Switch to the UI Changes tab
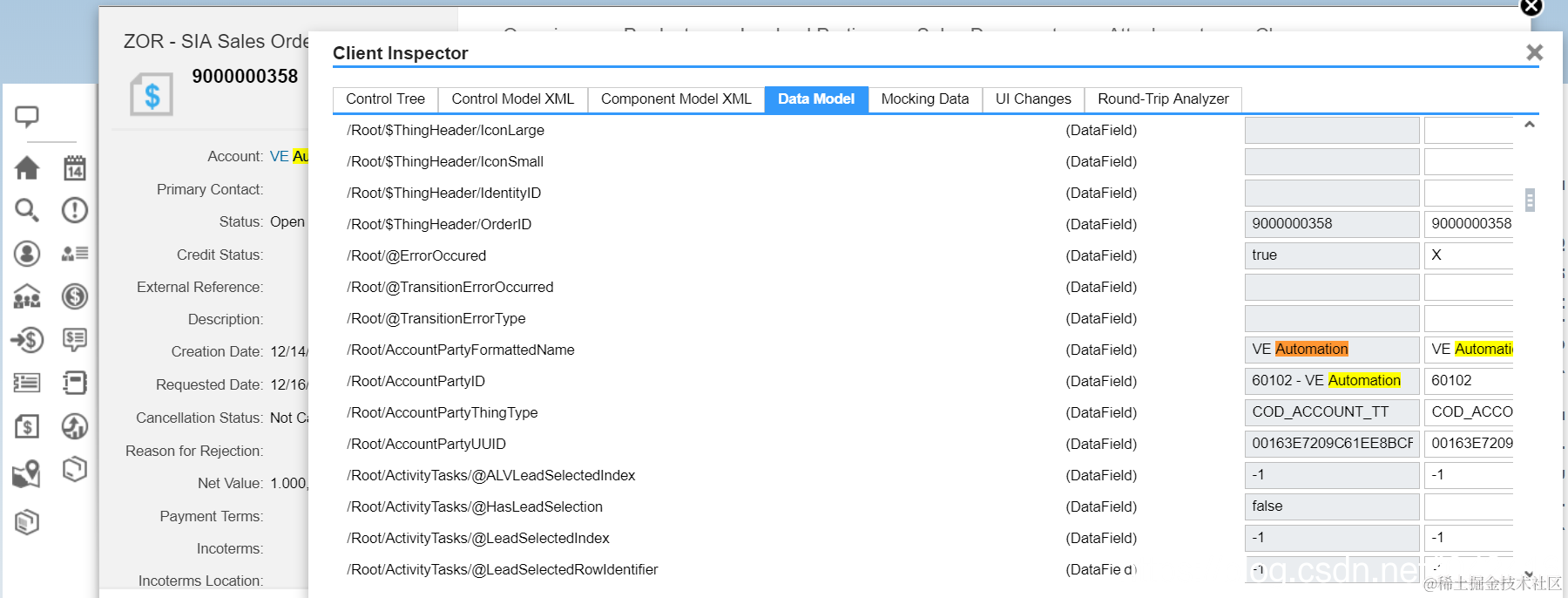Screen dimensions: 1568x598 click(x=1033, y=99)
